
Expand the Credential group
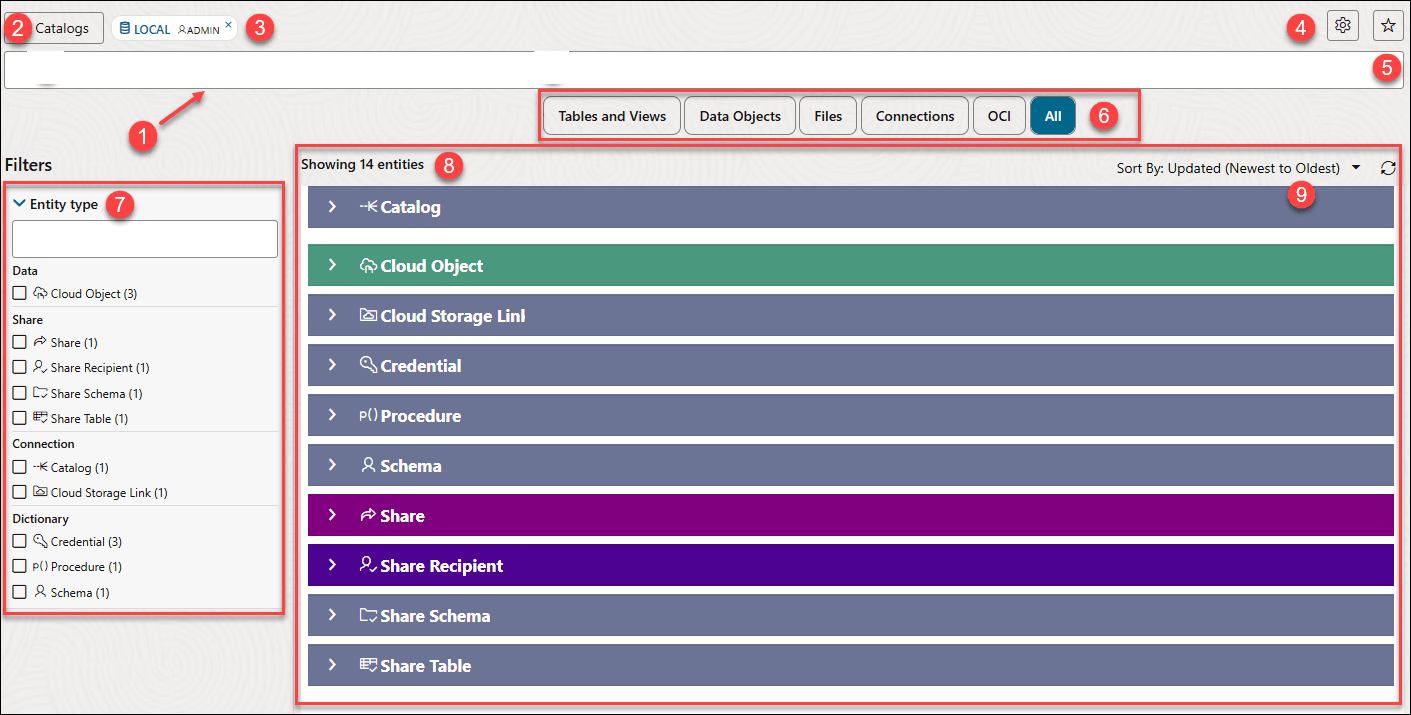click(333, 365)
